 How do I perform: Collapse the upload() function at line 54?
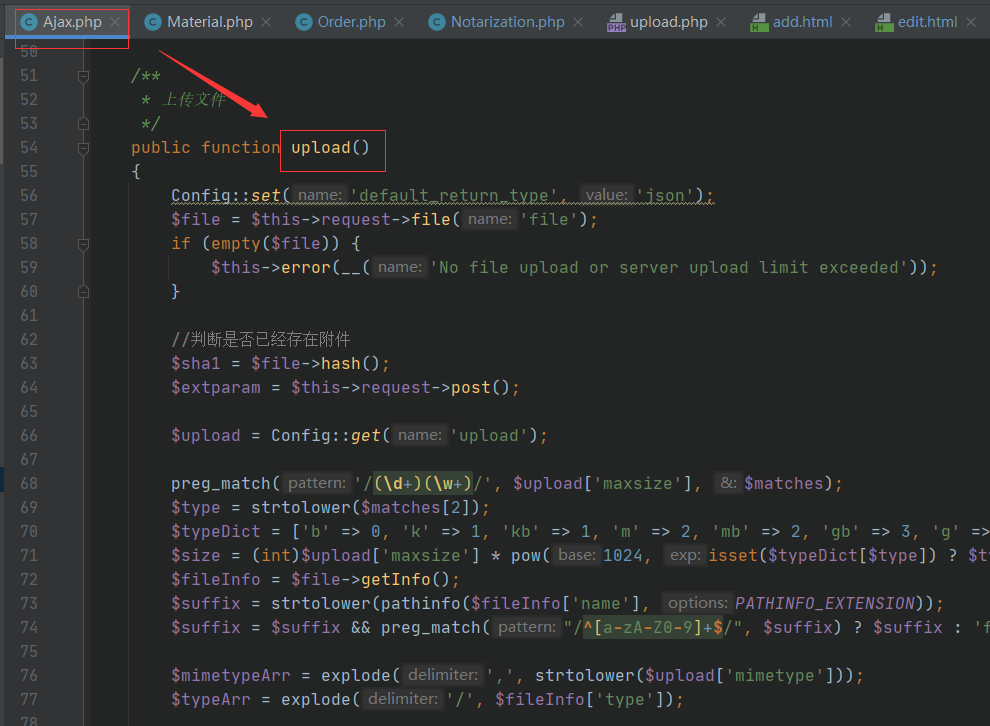coord(83,148)
